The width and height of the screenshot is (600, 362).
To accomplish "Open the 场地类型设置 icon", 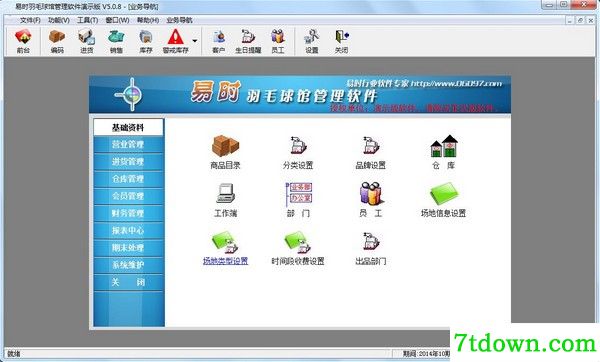I will tap(225, 242).
